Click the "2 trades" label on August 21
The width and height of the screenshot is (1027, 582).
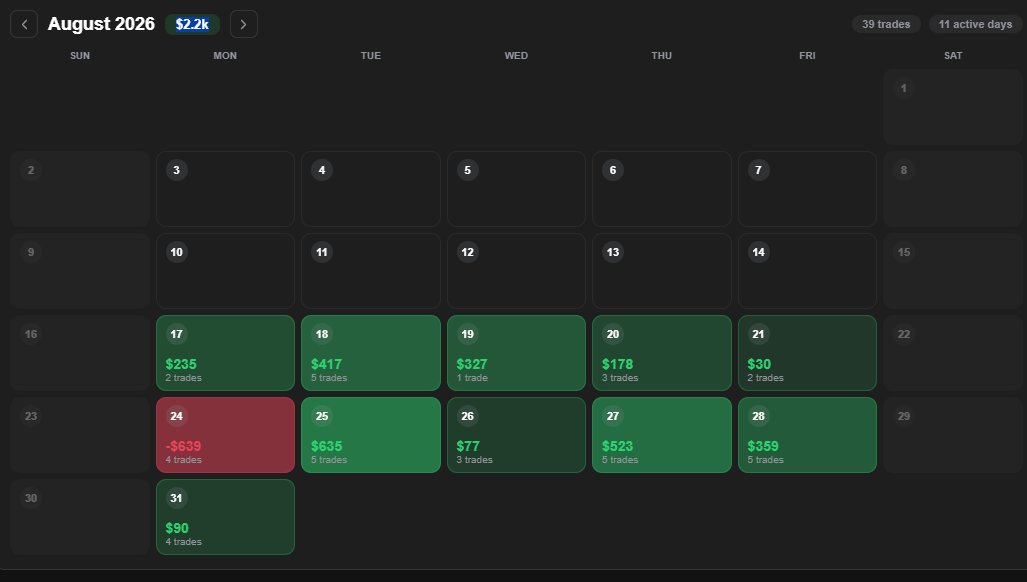point(765,378)
